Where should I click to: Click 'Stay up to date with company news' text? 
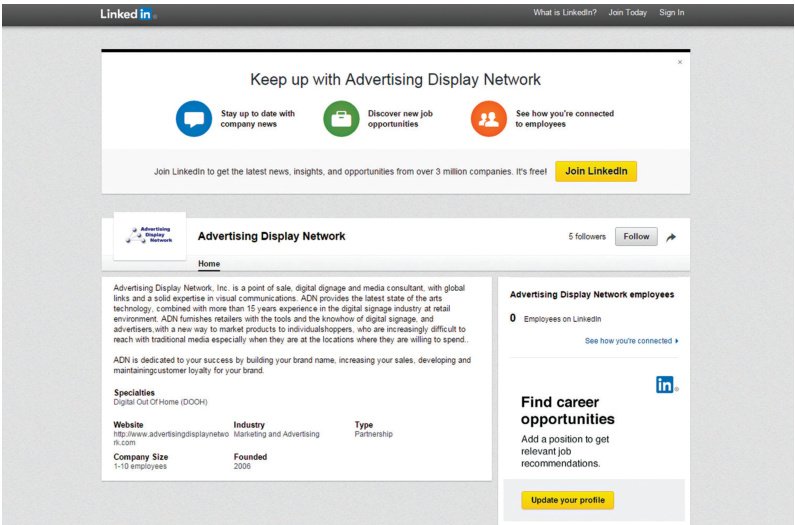[258, 119]
